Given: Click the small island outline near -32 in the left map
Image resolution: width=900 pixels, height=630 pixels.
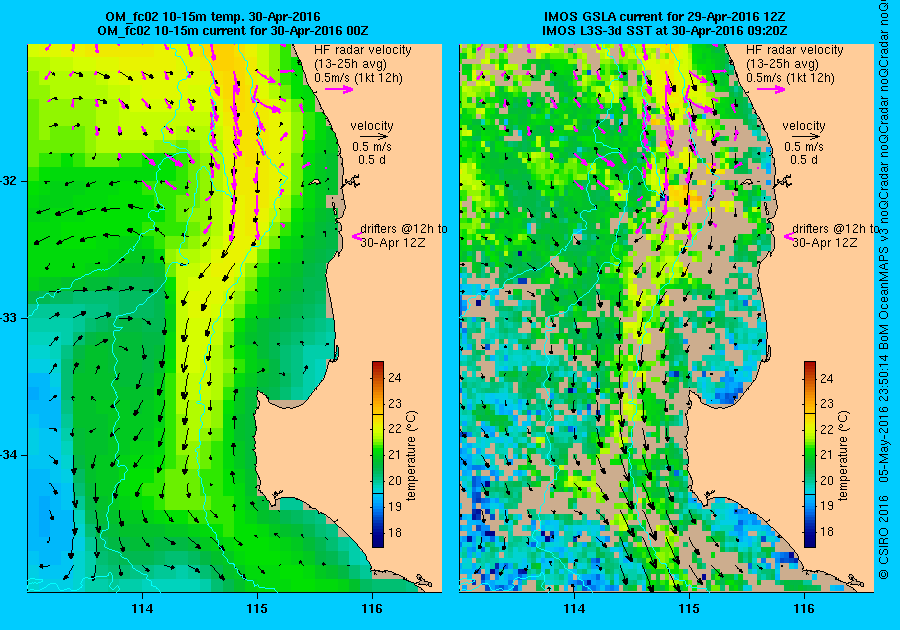Looking at the screenshot, I should (314, 183).
